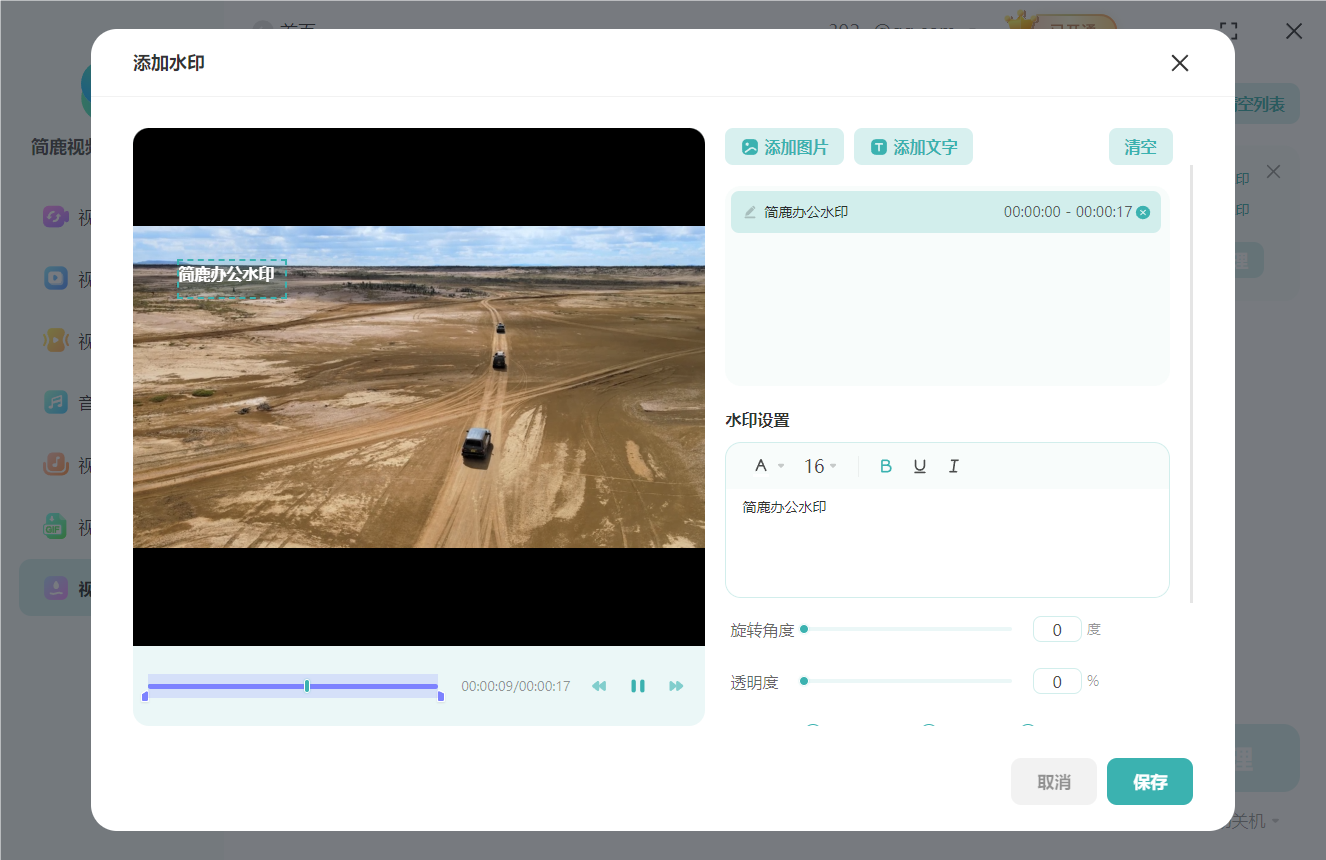Click the watermark text box in video preview

[x=231, y=278]
